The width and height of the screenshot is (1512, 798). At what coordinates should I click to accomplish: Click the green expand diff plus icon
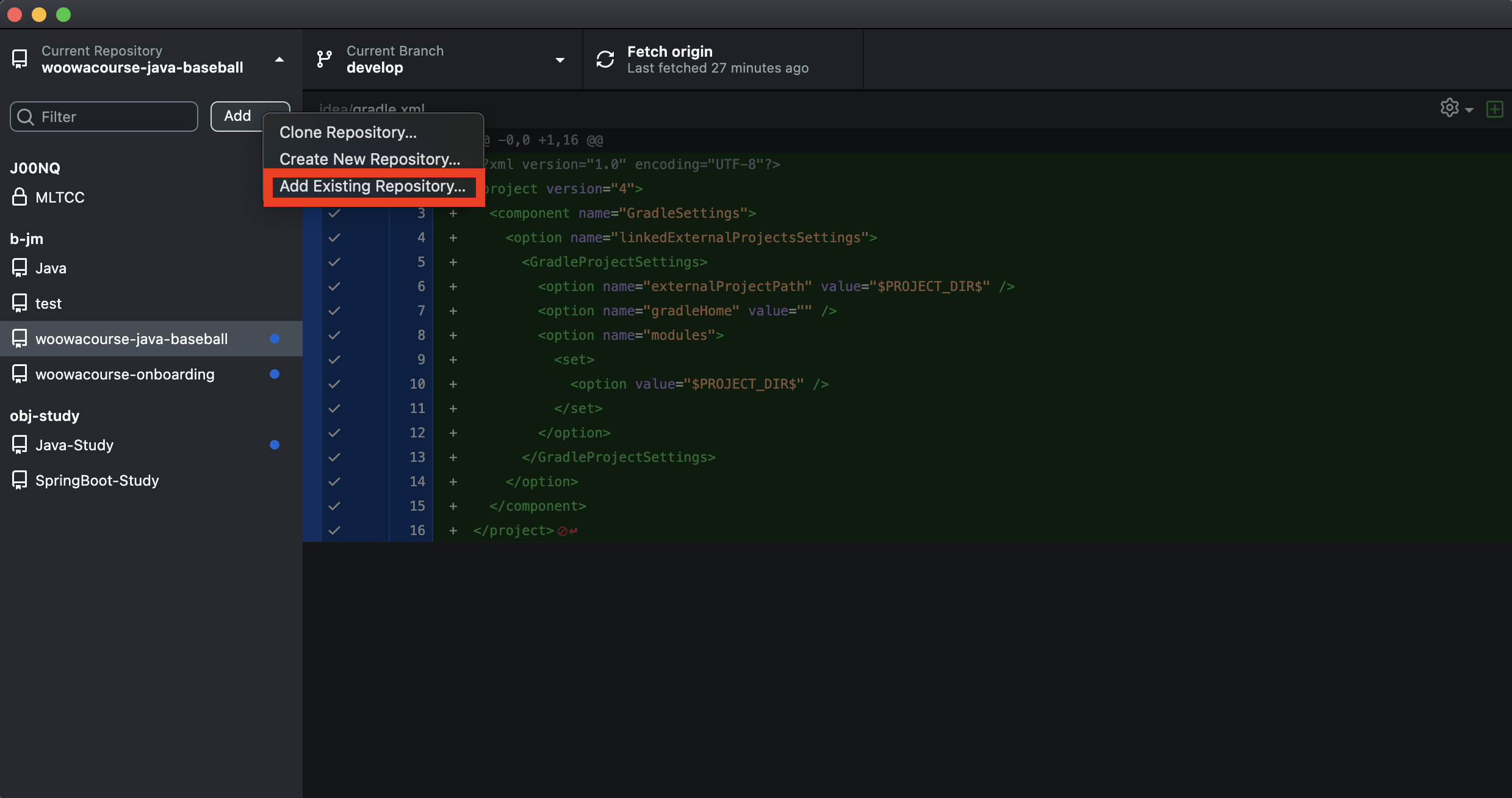pyautogui.click(x=1494, y=109)
